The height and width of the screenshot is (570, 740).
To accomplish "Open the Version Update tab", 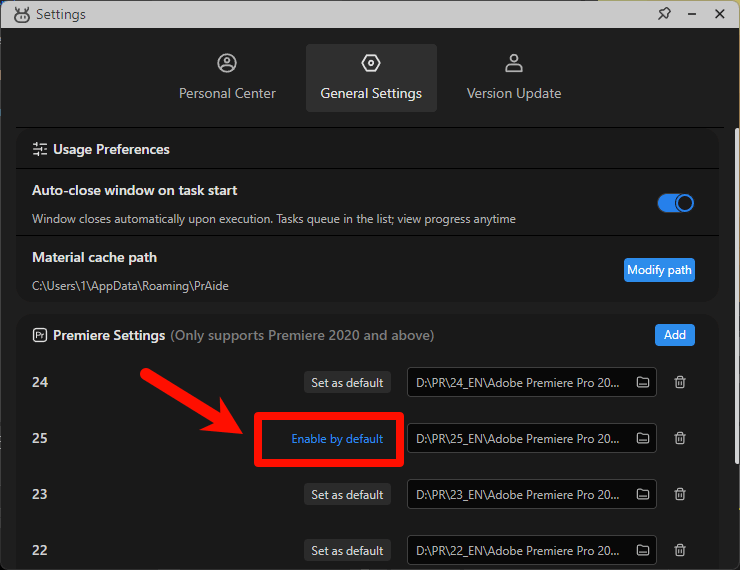I will (x=514, y=77).
